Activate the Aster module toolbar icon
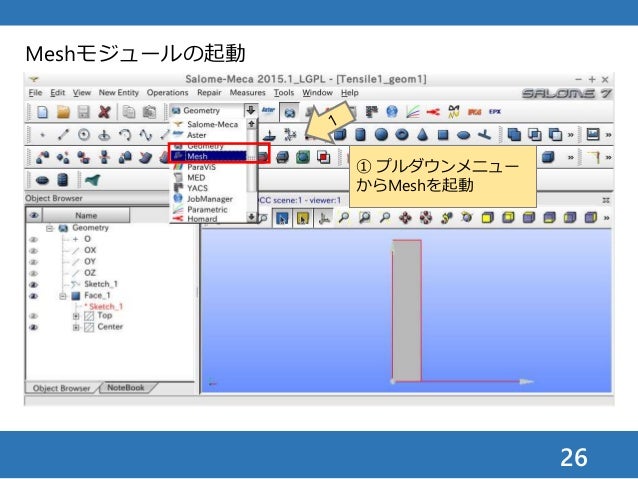638x479 pixels. pyautogui.click(x=269, y=110)
